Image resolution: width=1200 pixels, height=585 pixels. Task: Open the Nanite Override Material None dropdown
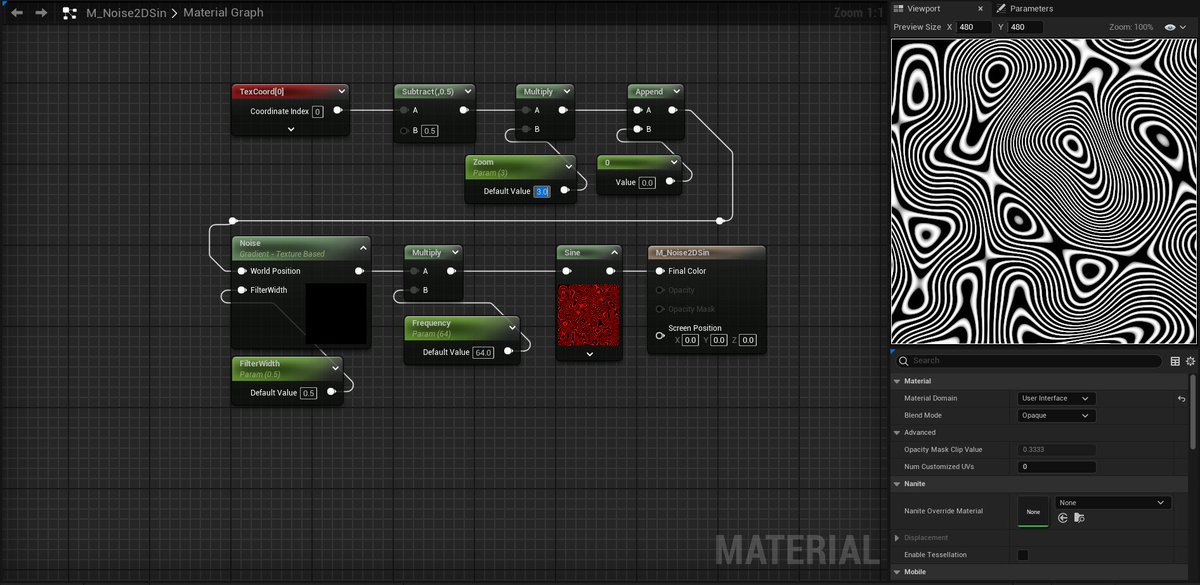[1112, 502]
